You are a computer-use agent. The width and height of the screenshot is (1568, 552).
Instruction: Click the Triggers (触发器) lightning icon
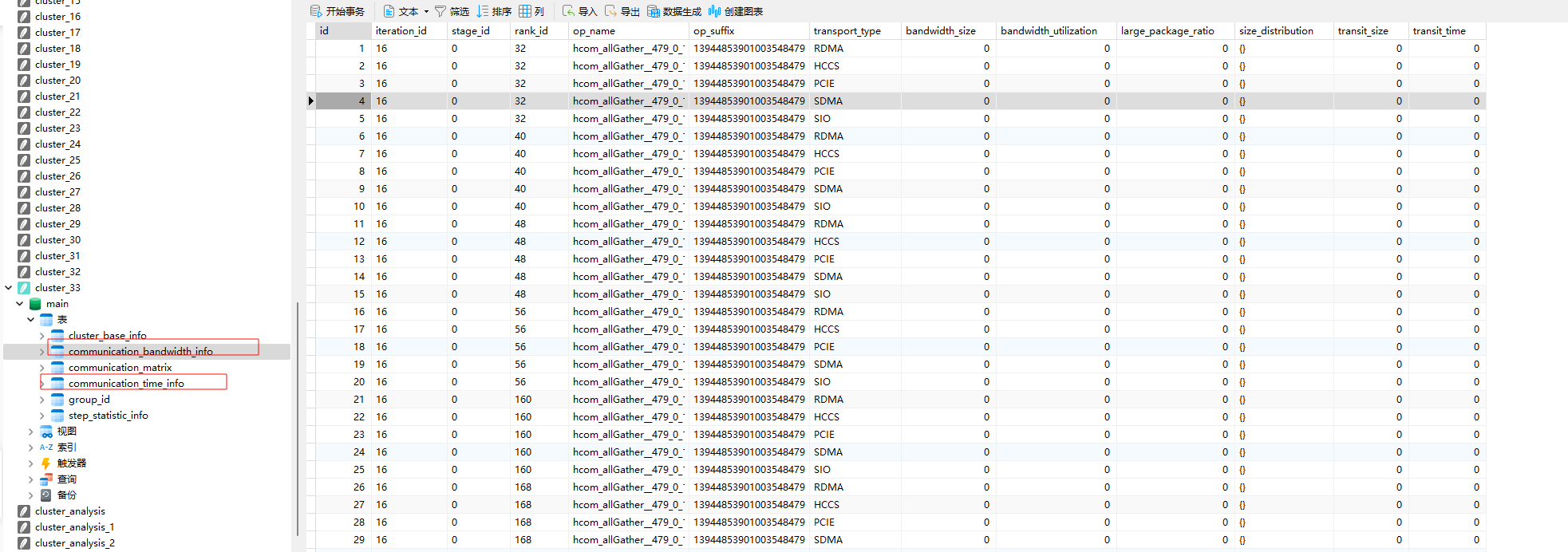(46, 463)
